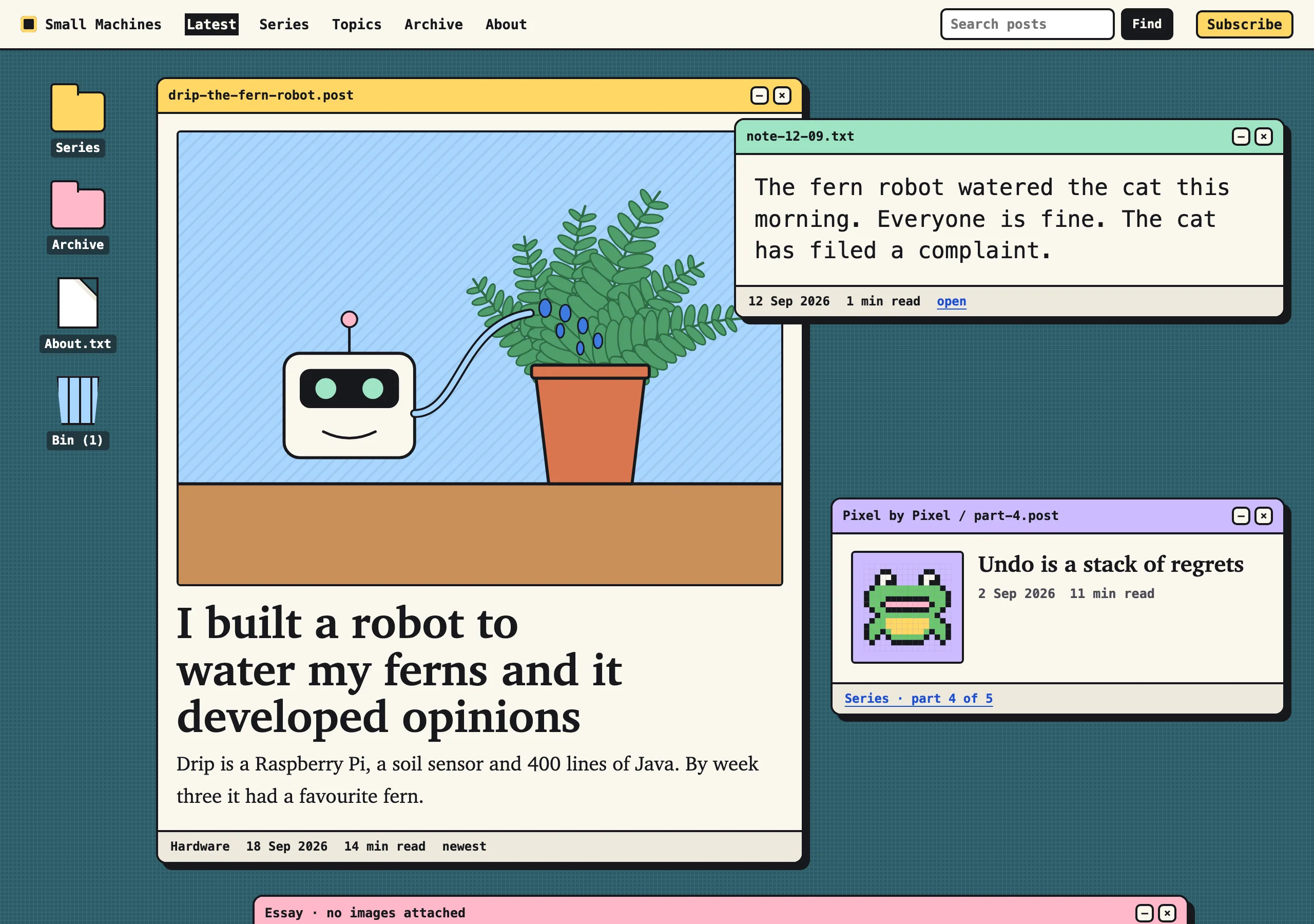
Task: Open the robot and fern illustration
Action: 479,358
